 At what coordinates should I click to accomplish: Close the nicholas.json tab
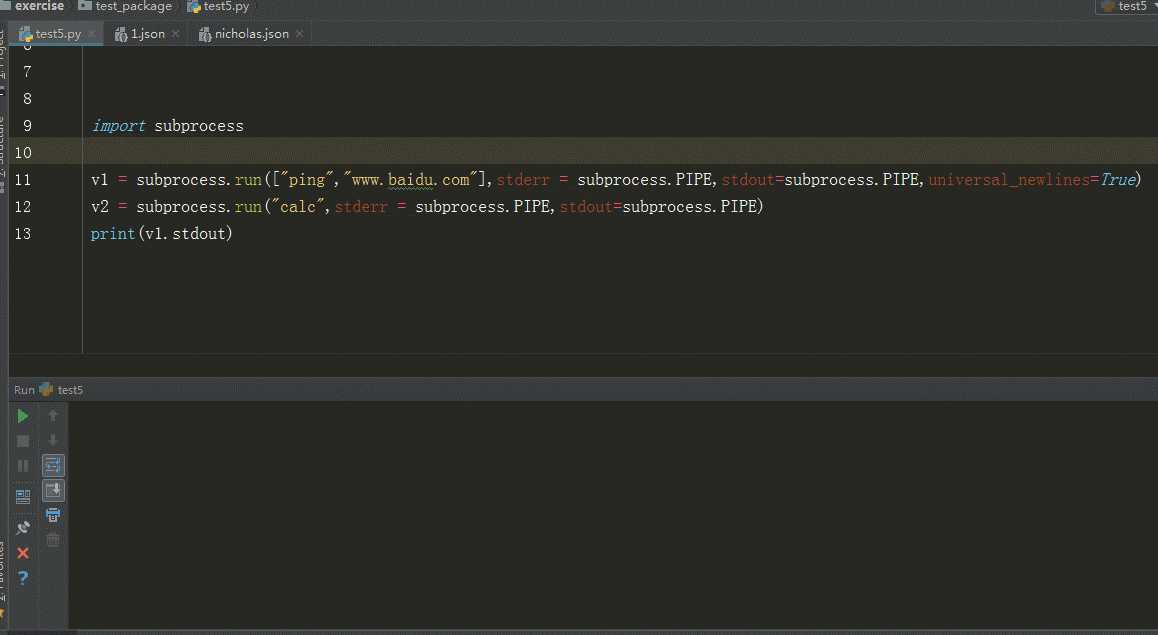pos(299,34)
